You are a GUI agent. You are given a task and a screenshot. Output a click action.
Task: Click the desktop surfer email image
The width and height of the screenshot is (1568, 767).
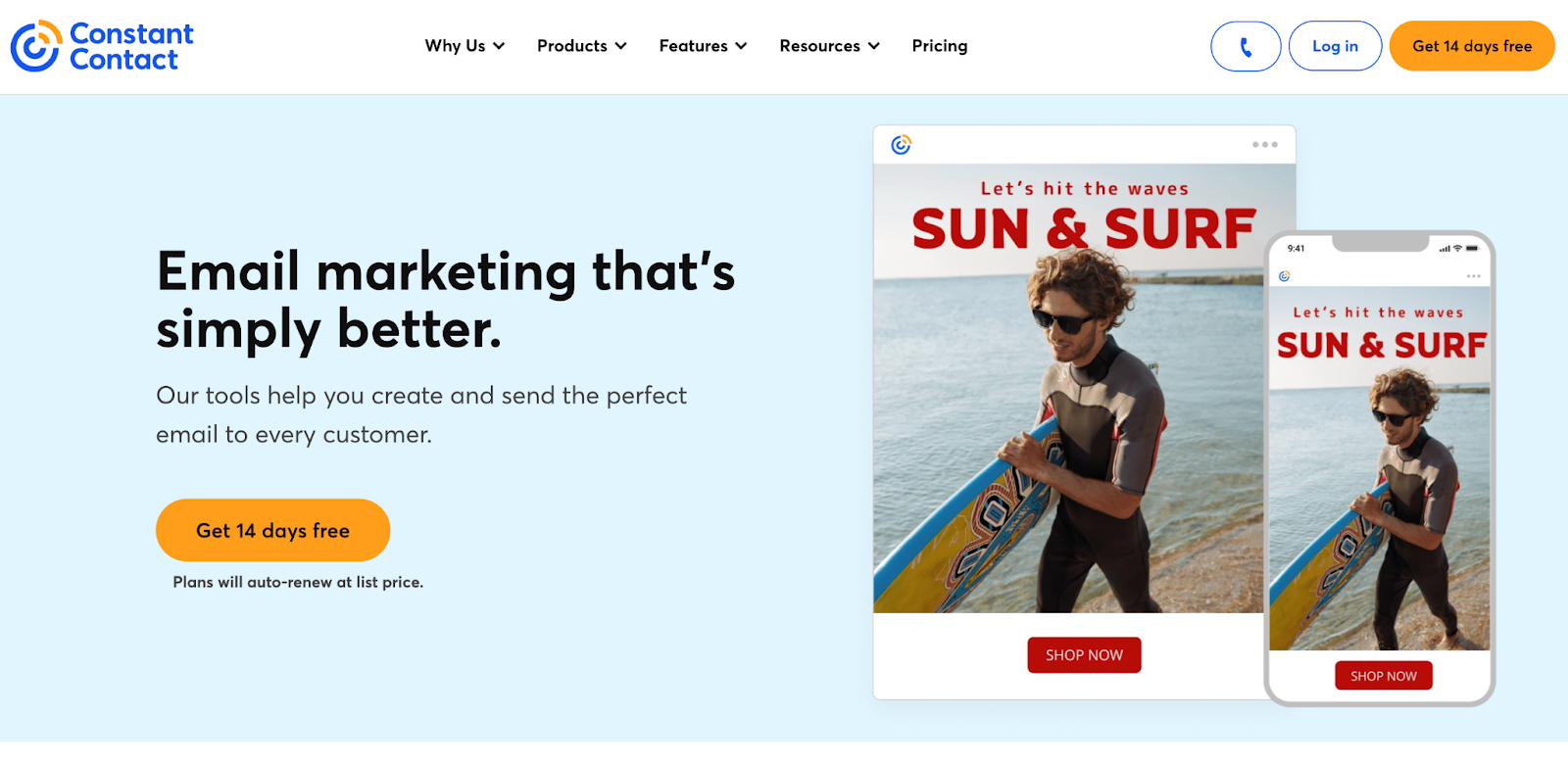click(1068, 411)
